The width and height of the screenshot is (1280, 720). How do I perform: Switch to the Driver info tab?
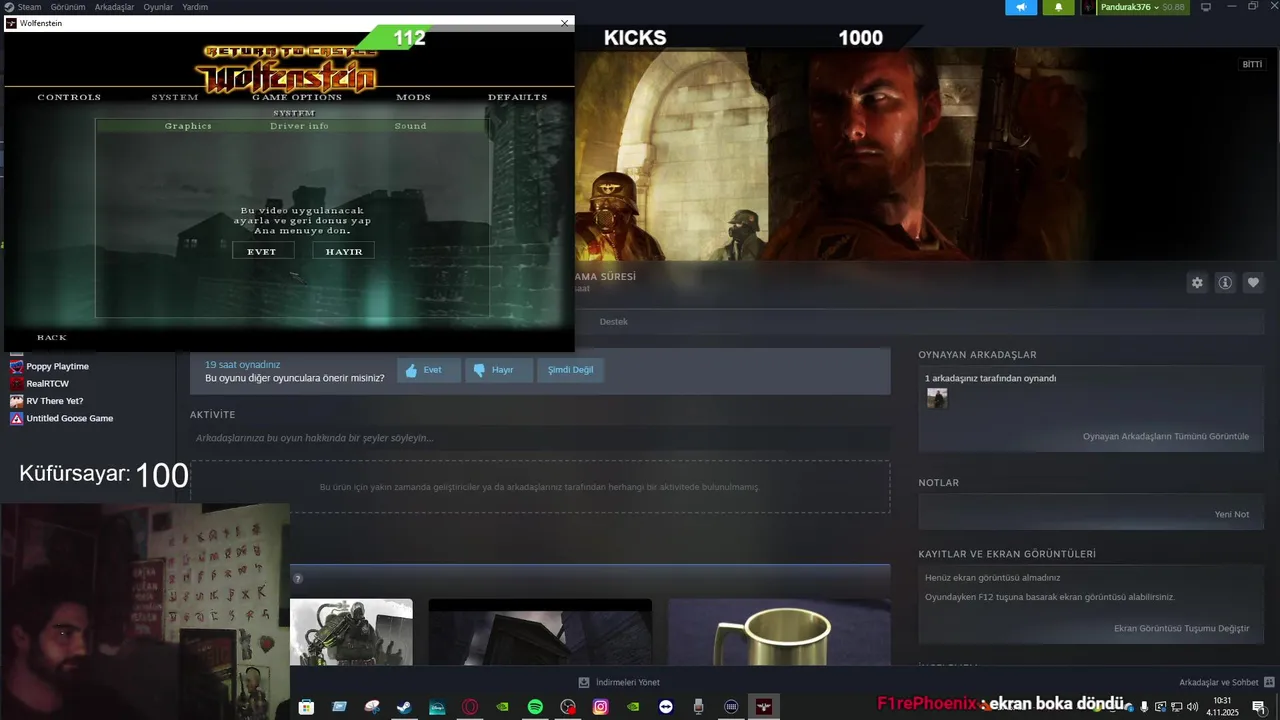(x=299, y=126)
